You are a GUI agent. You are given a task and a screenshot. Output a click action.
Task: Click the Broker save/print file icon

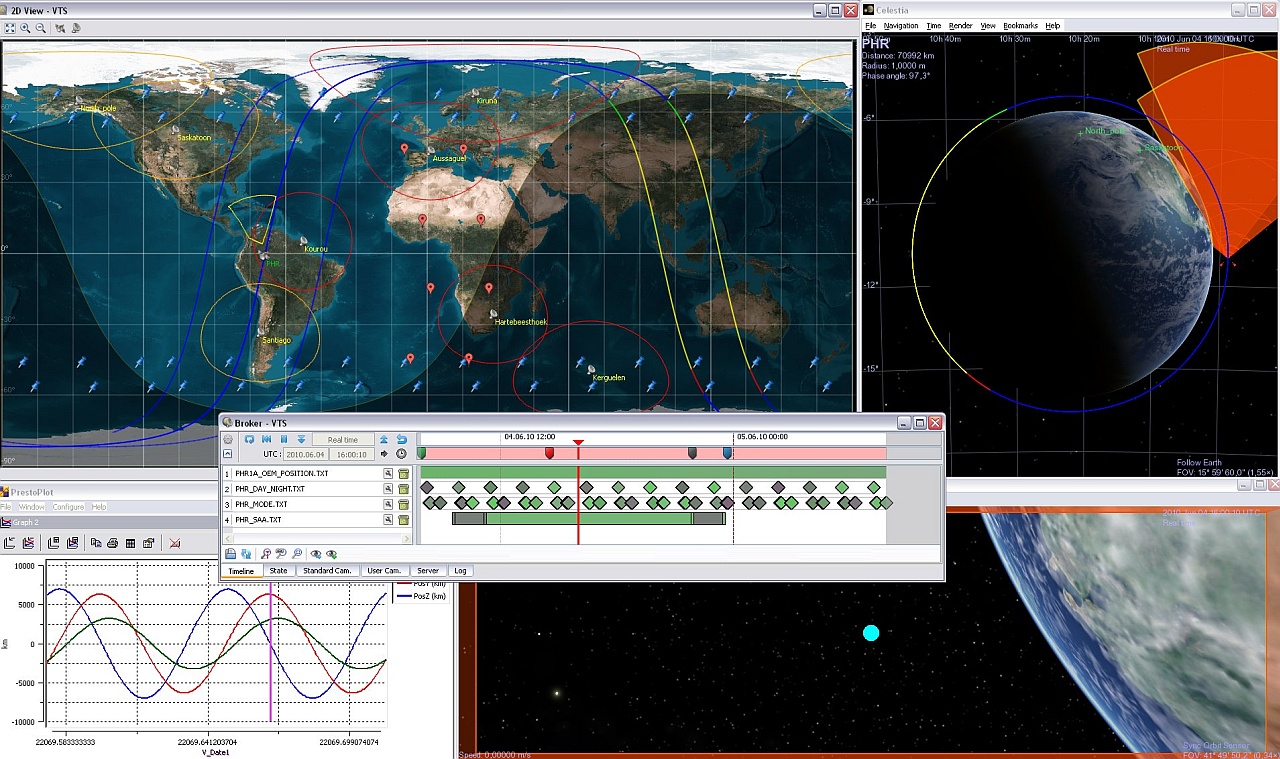(x=230, y=554)
